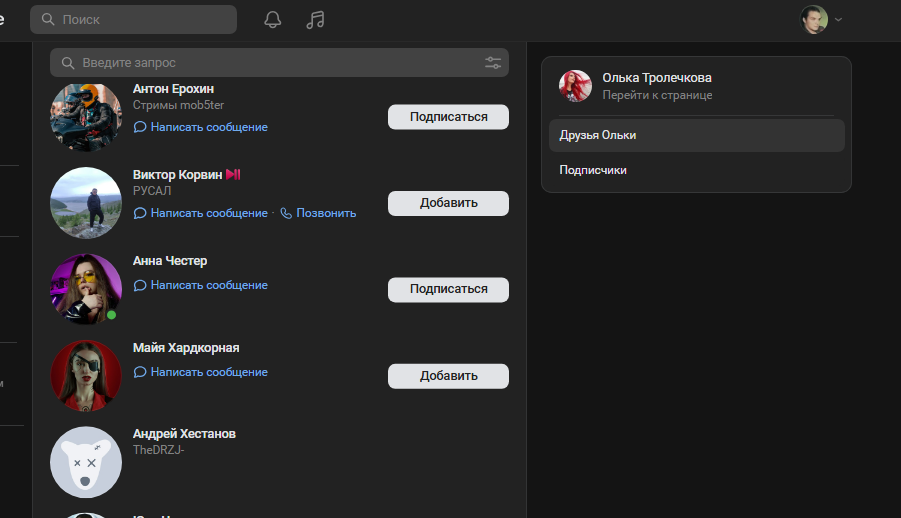Screen dimensions: 901x518
Task: Open Олька Тролечкова avatar
Action: 575,86
